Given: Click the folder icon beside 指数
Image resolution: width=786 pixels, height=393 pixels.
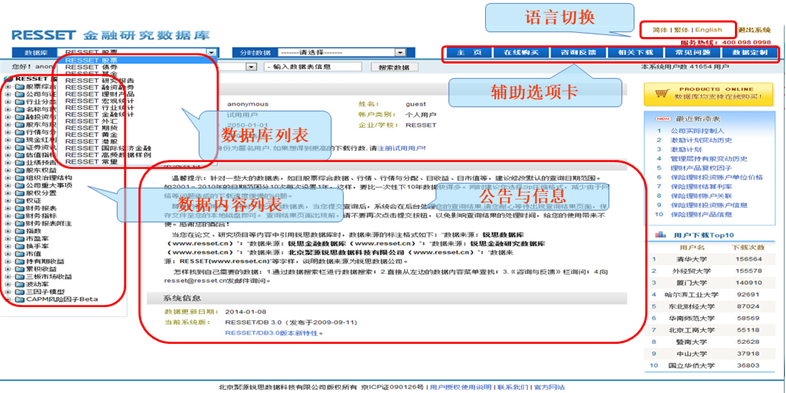Looking at the screenshot, I should pyautogui.click(x=20, y=232).
